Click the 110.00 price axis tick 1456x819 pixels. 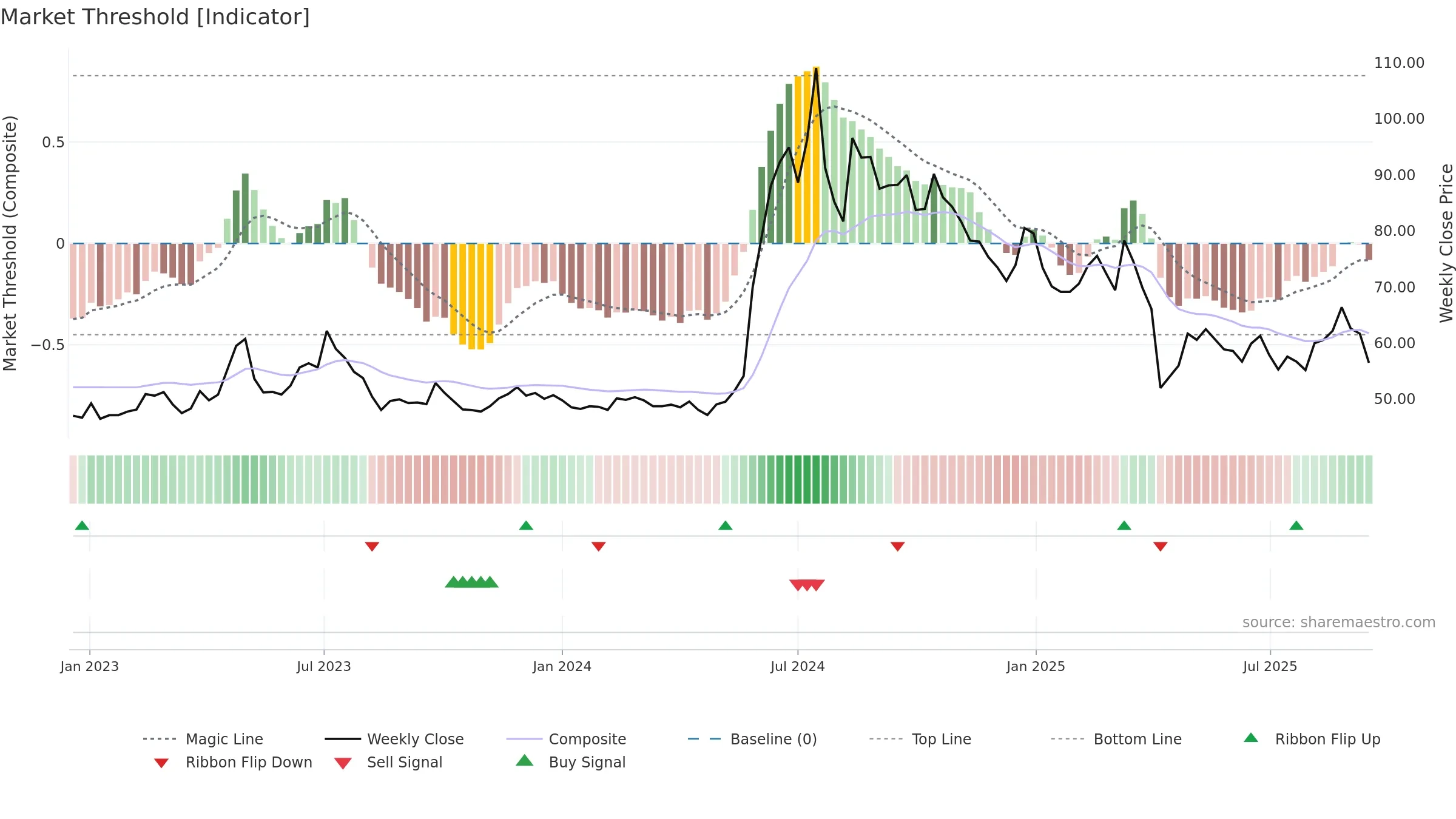coord(1400,63)
